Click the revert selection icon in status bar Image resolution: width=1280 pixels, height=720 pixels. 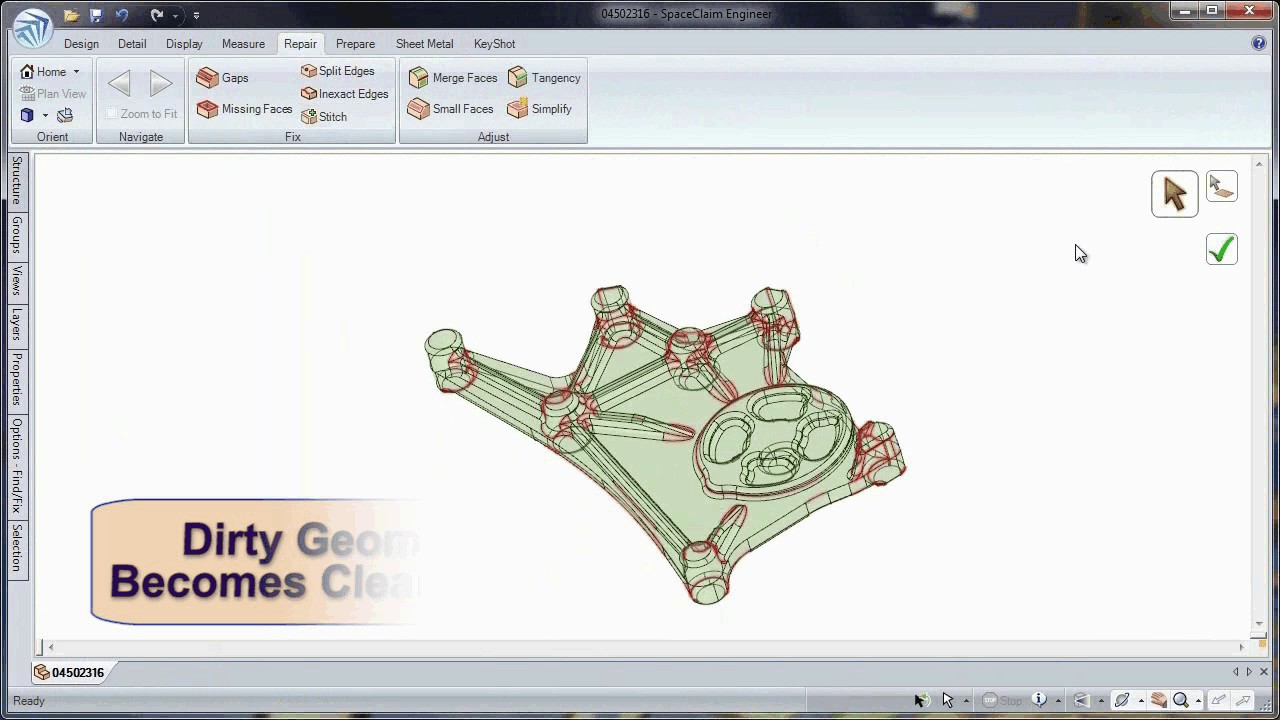(922, 701)
